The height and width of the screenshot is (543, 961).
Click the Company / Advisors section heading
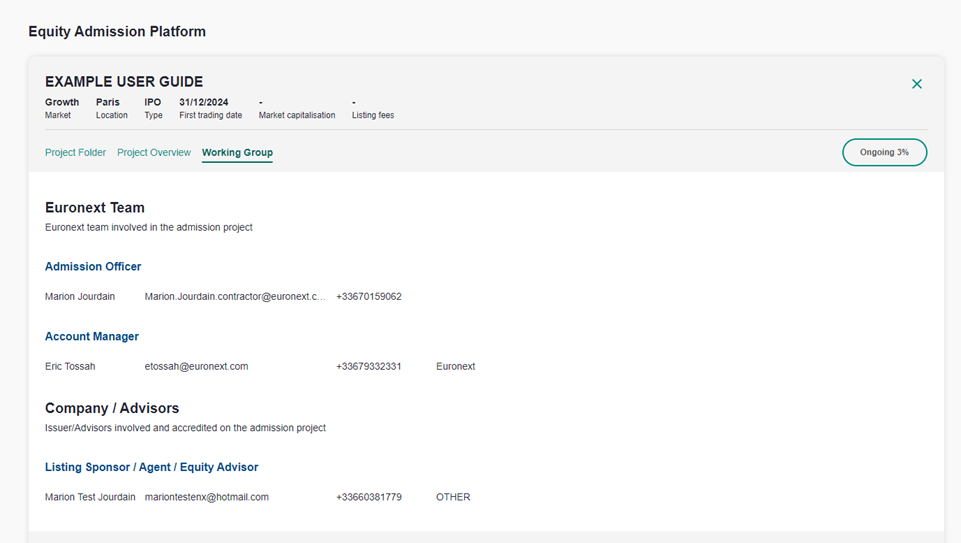(x=112, y=408)
